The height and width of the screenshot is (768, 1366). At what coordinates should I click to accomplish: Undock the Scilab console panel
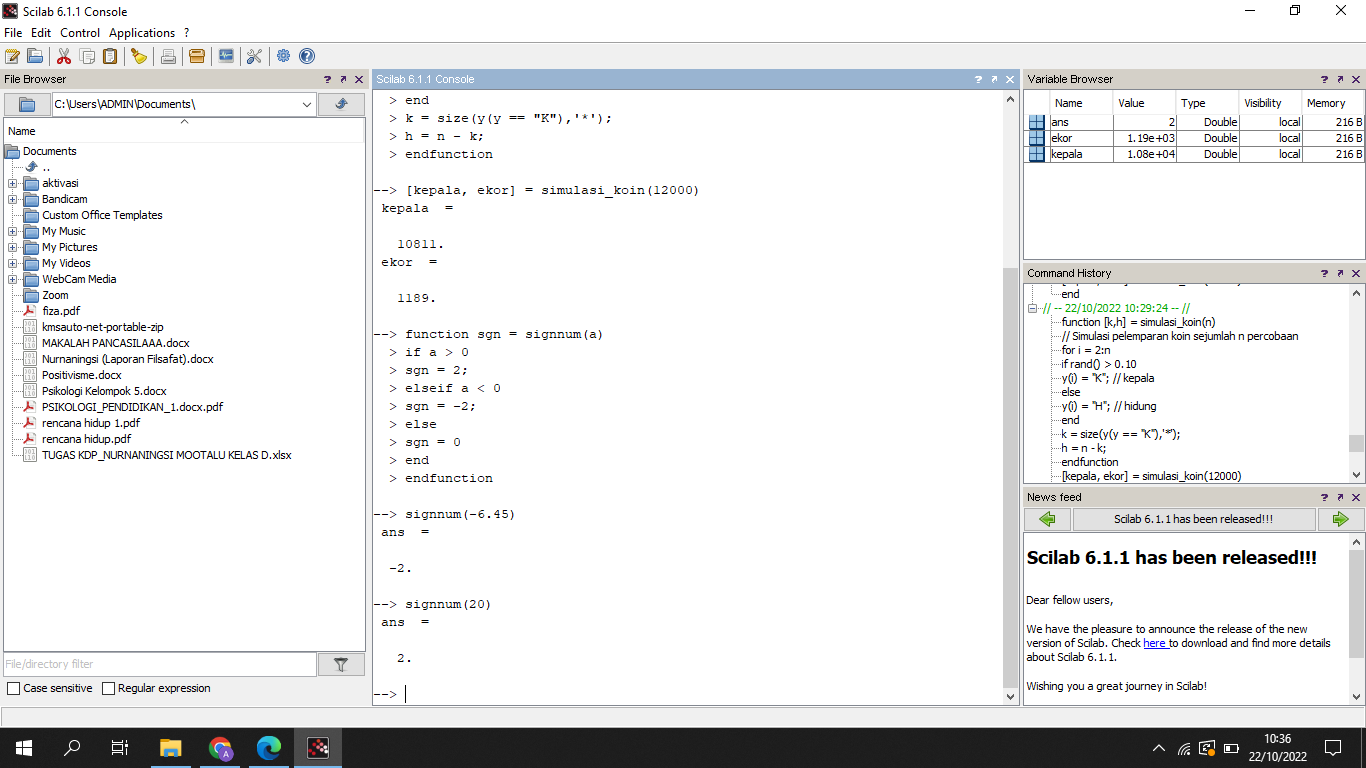(994, 79)
